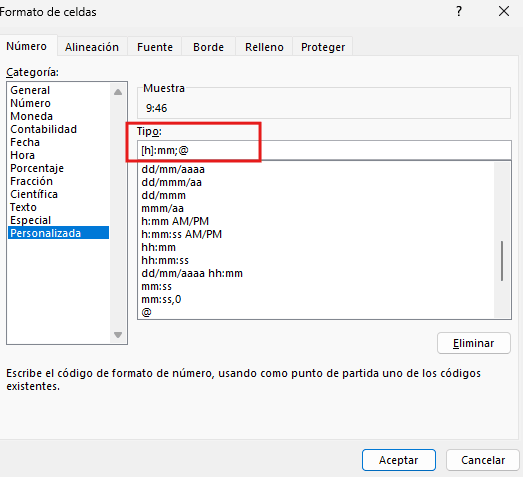Pick the Porcentaje category

click(x=59, y=168)
